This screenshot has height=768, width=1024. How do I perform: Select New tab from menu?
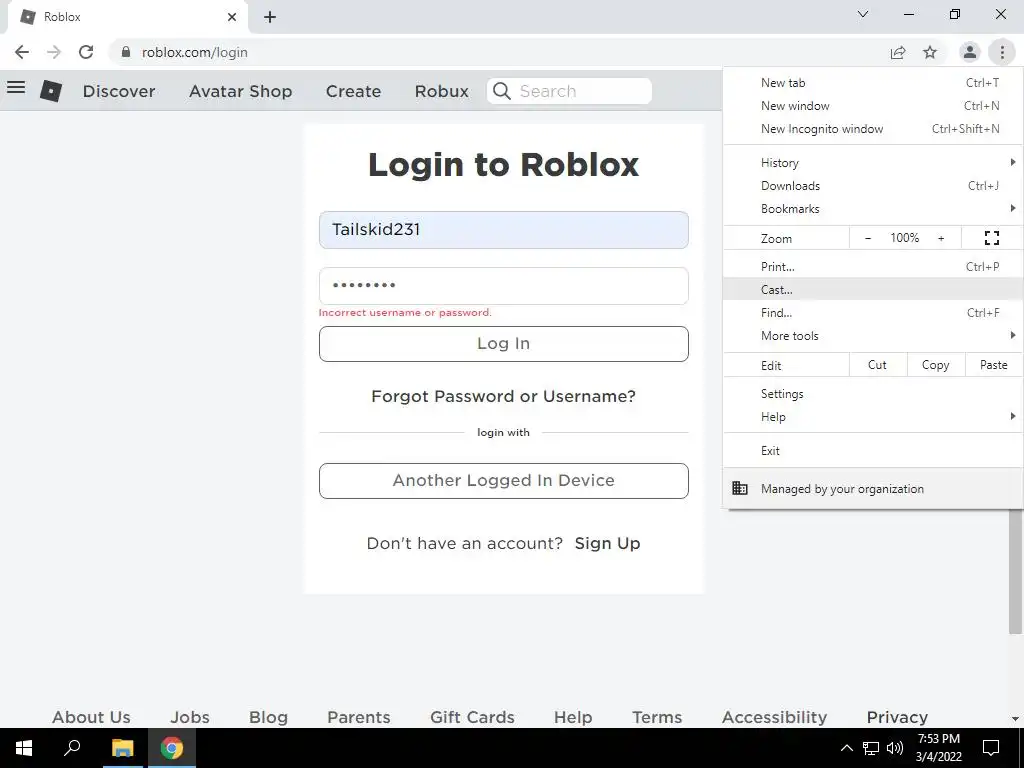[873, 83]
